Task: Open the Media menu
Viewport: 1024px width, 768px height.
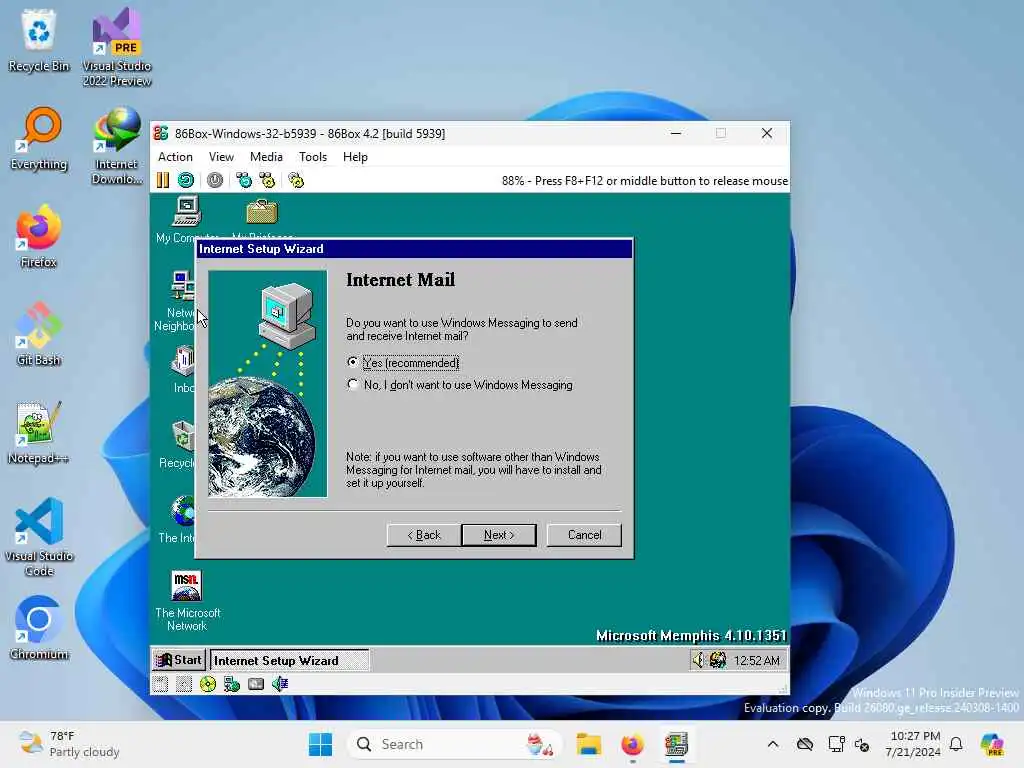Action: point(266,157)
